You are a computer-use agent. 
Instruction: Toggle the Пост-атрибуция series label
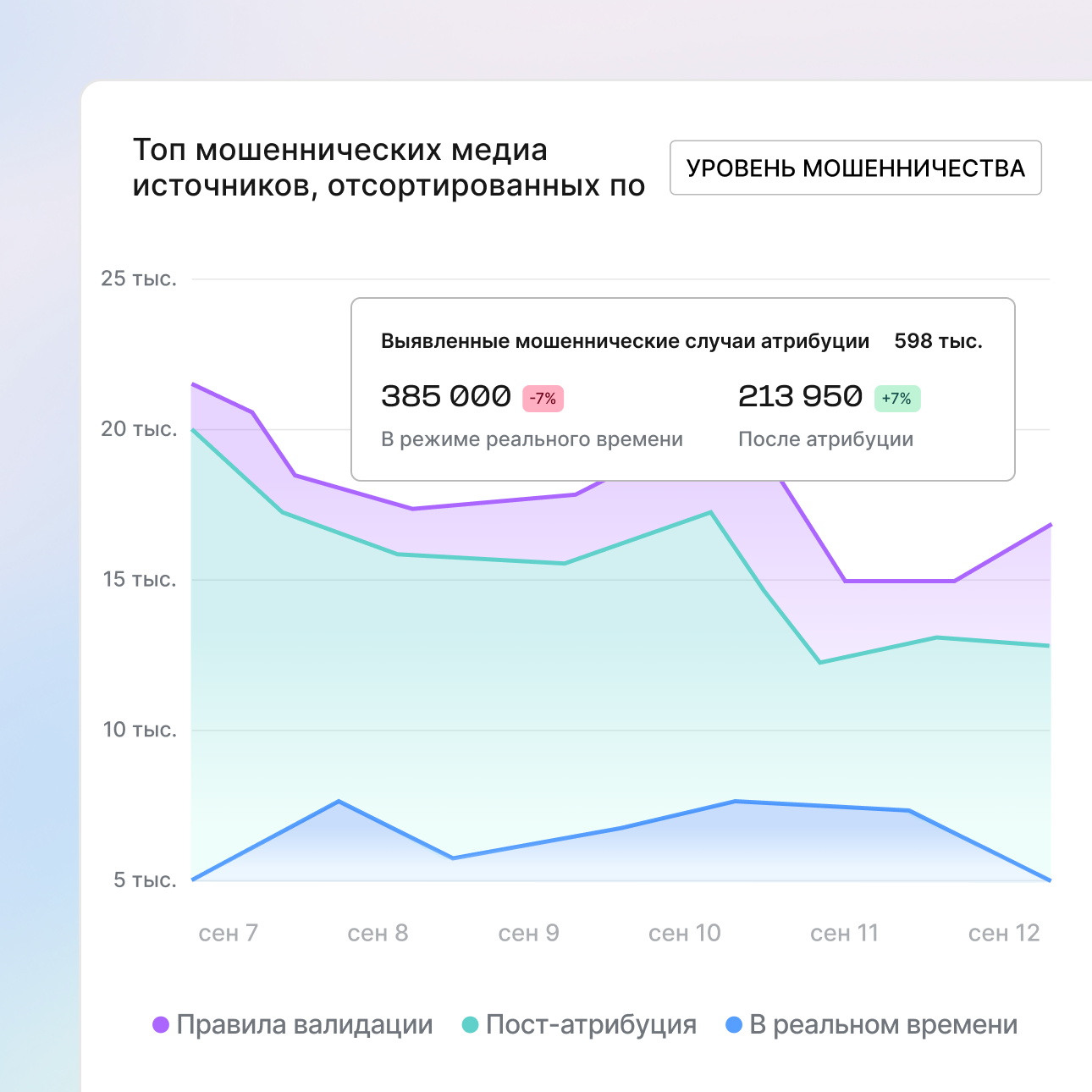click(591, 1025)
